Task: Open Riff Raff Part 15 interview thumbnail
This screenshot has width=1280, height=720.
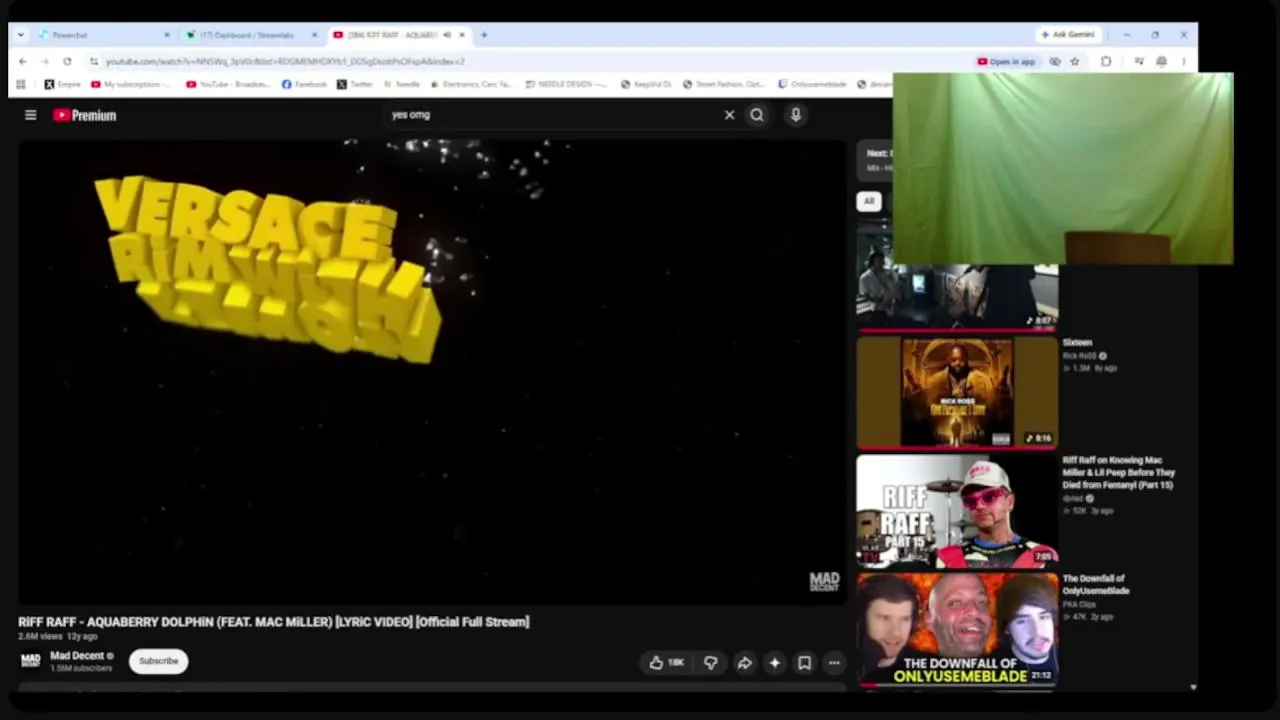Action: [957, 510]
